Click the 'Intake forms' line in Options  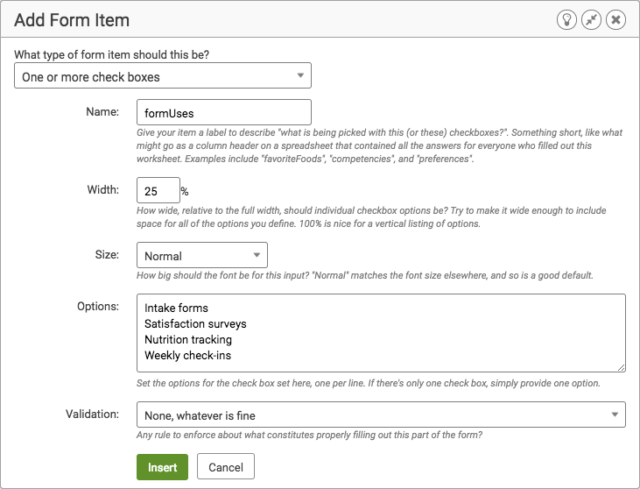(176, 308)
